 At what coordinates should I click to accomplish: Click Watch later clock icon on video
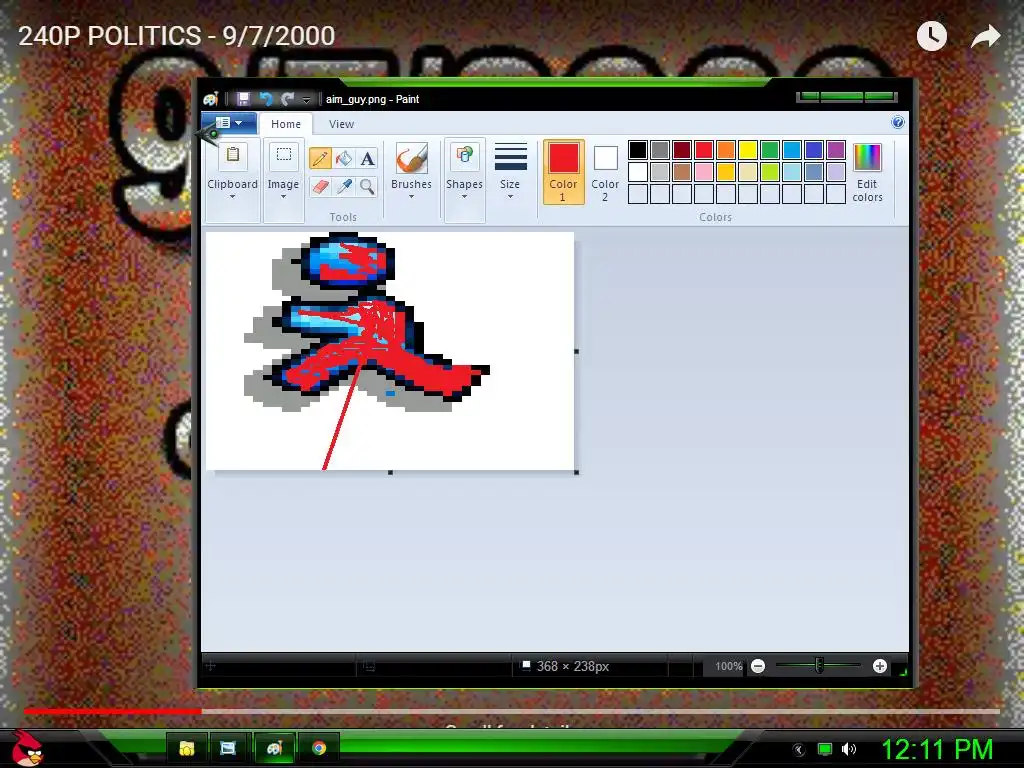click(x=932, y=36)
